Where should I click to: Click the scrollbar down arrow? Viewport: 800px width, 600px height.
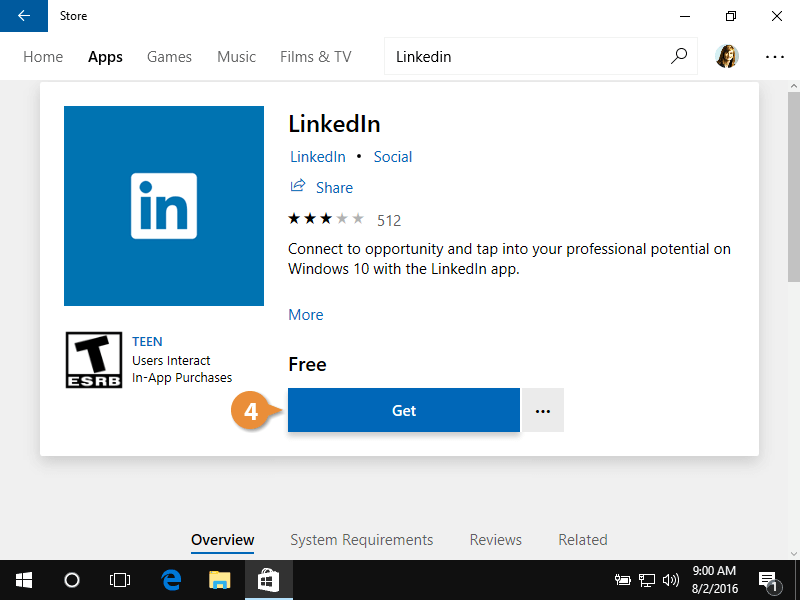coord(793,554)
